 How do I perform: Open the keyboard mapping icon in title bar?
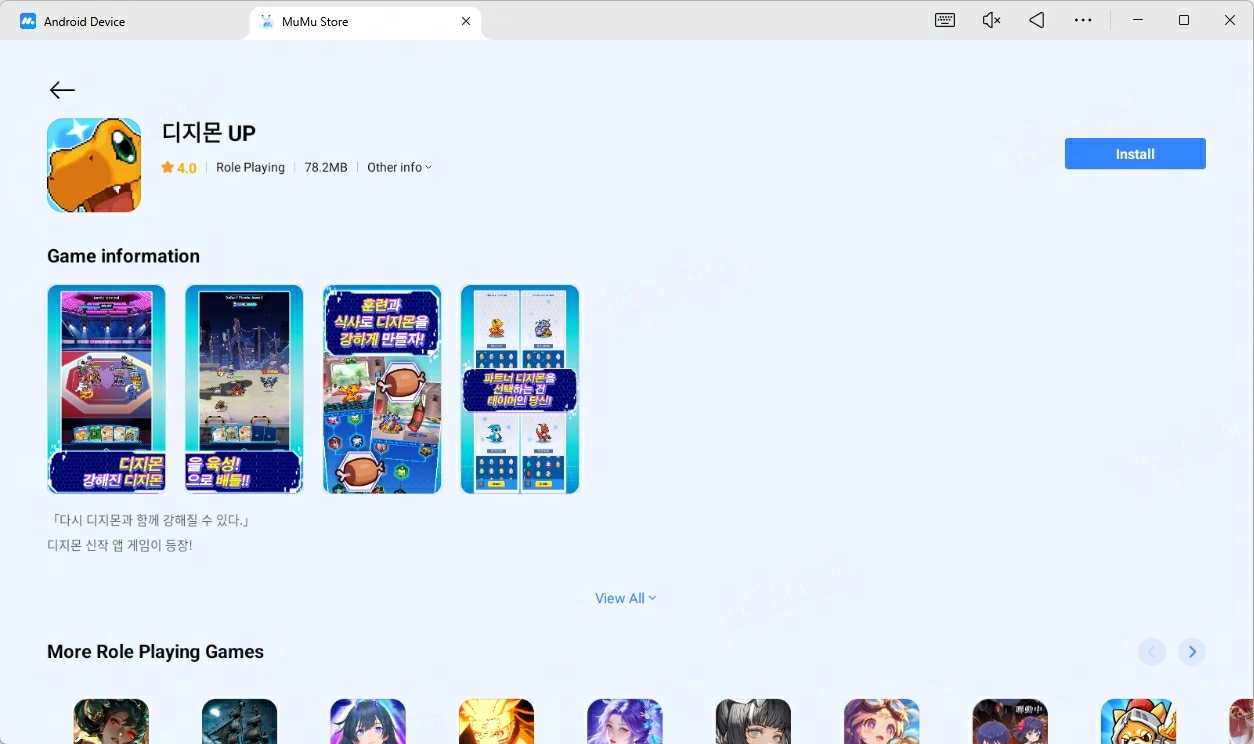(x=945, y=20)
